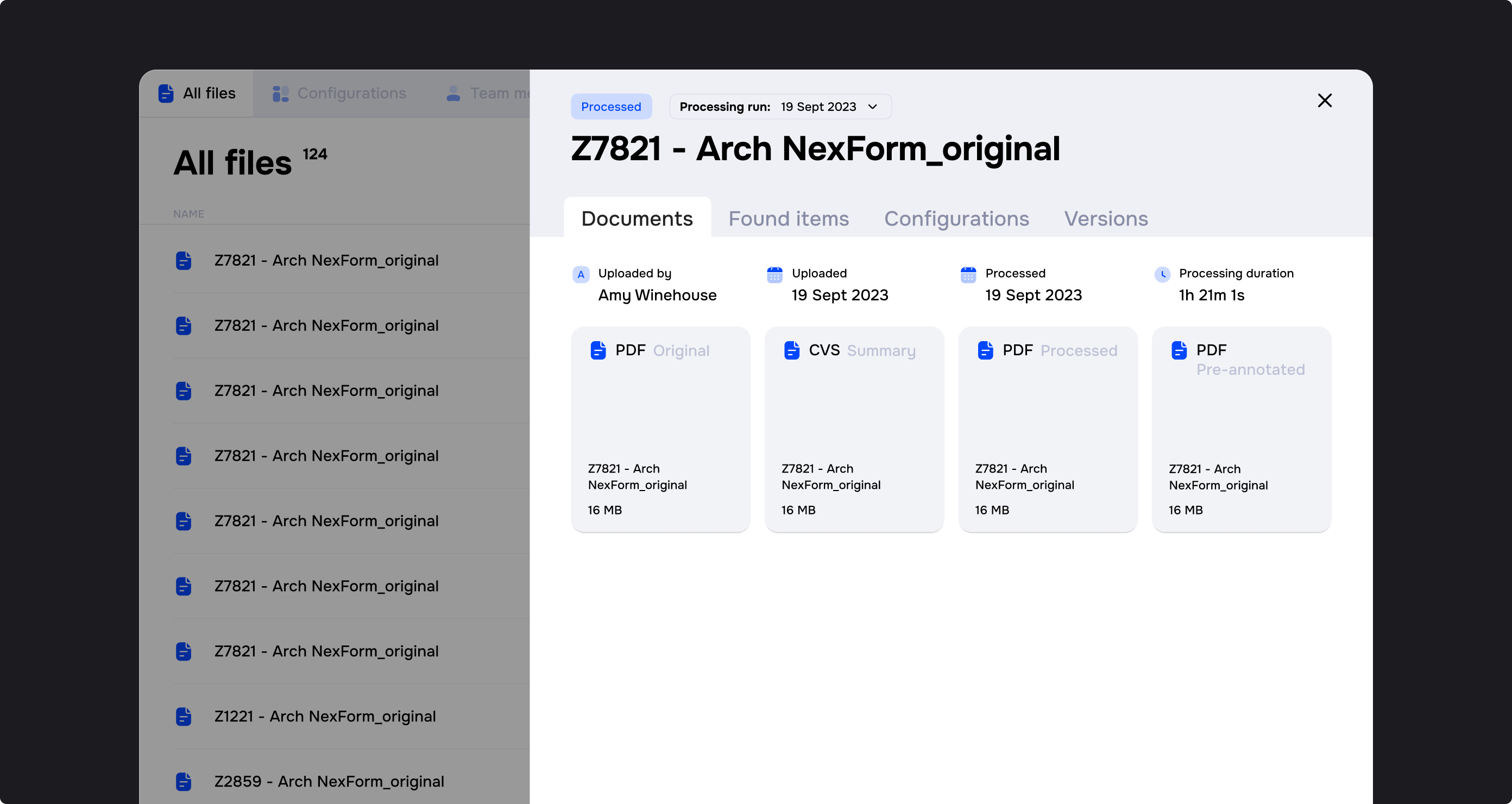1512x804 pixels.
Task: Click the calendar icon beside Uploaded date
Action: pyautogui.click(x=774, y=274)
